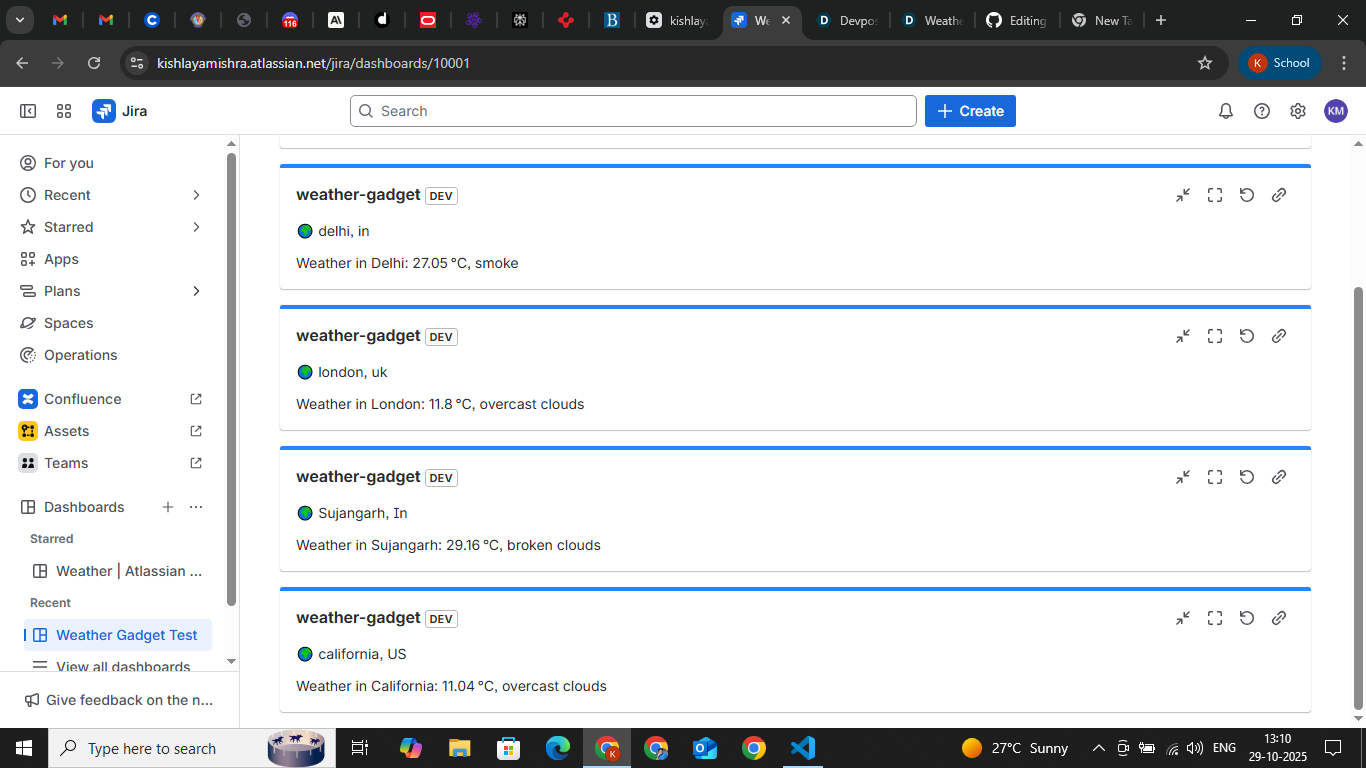Open the app switcher grid
1366x768 pixels.
tap(64, 111)
